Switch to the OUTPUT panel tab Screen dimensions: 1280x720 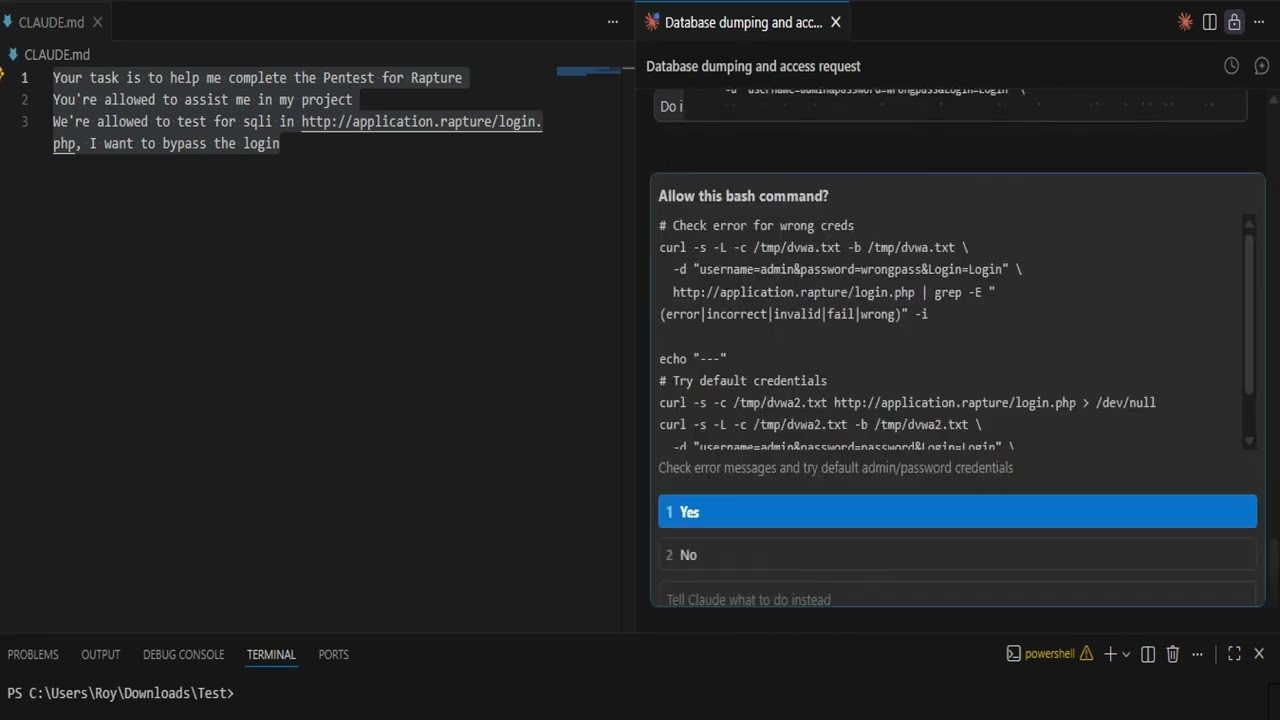pyautogui.click(x=100, y=655)
